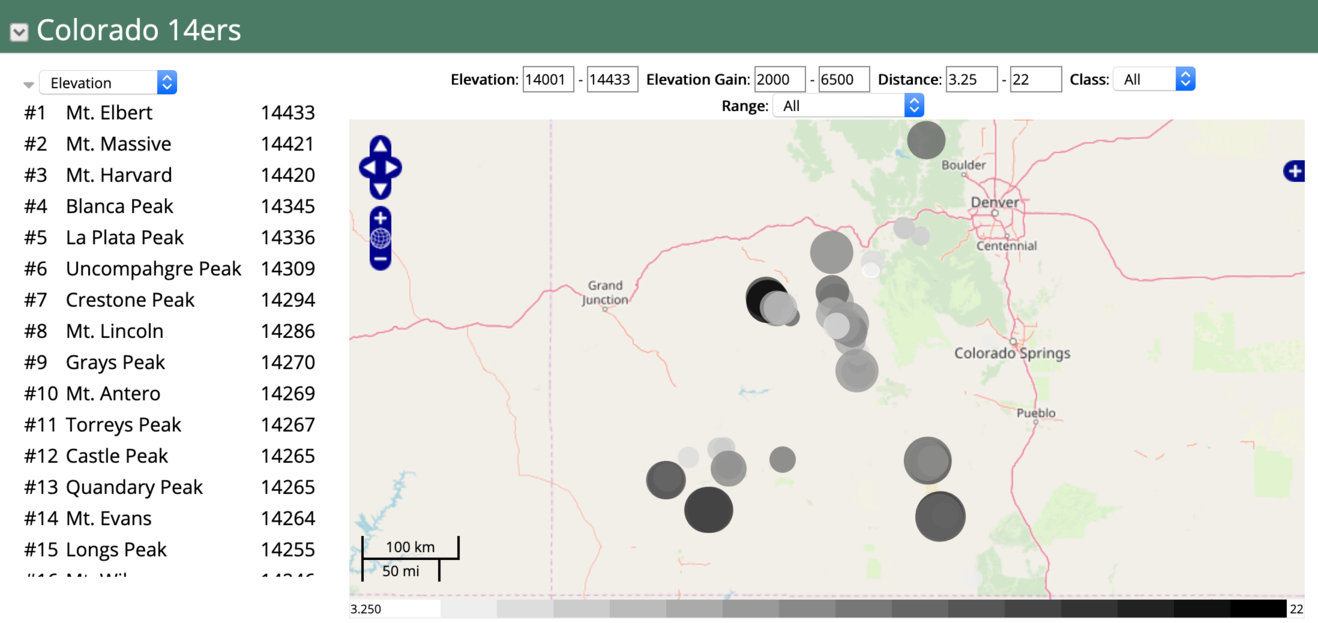The width and height of the screenshot is (1318, 623).
Task: Zoom in on the map
Action: pos(380,218)
